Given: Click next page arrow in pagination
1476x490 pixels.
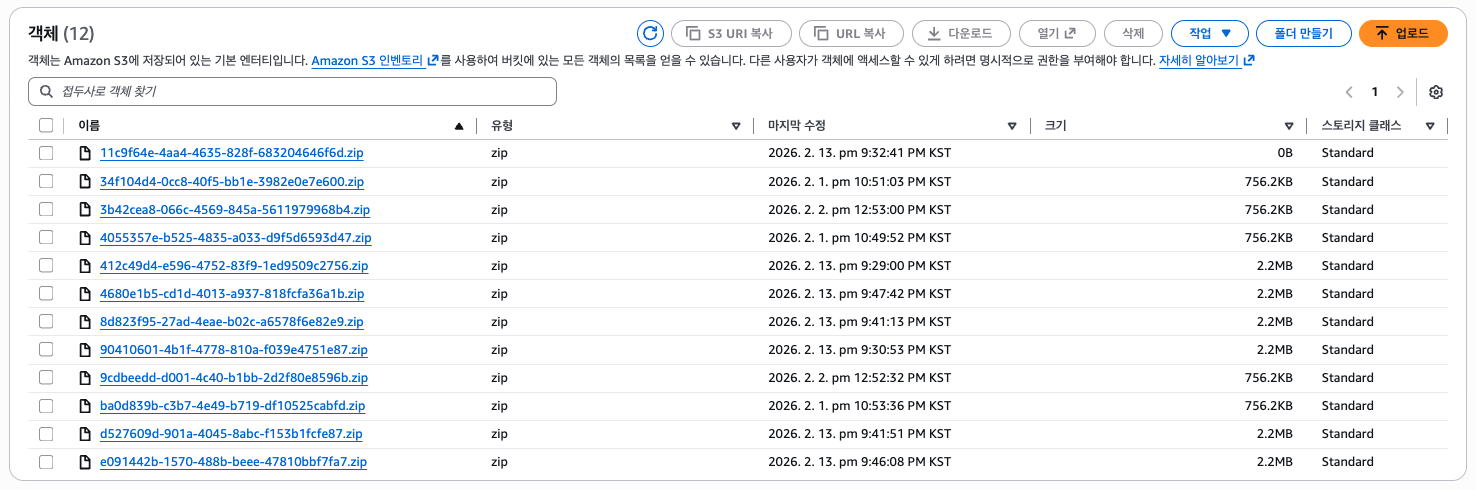Looking at the screenshot, I should coord(1400,92).
